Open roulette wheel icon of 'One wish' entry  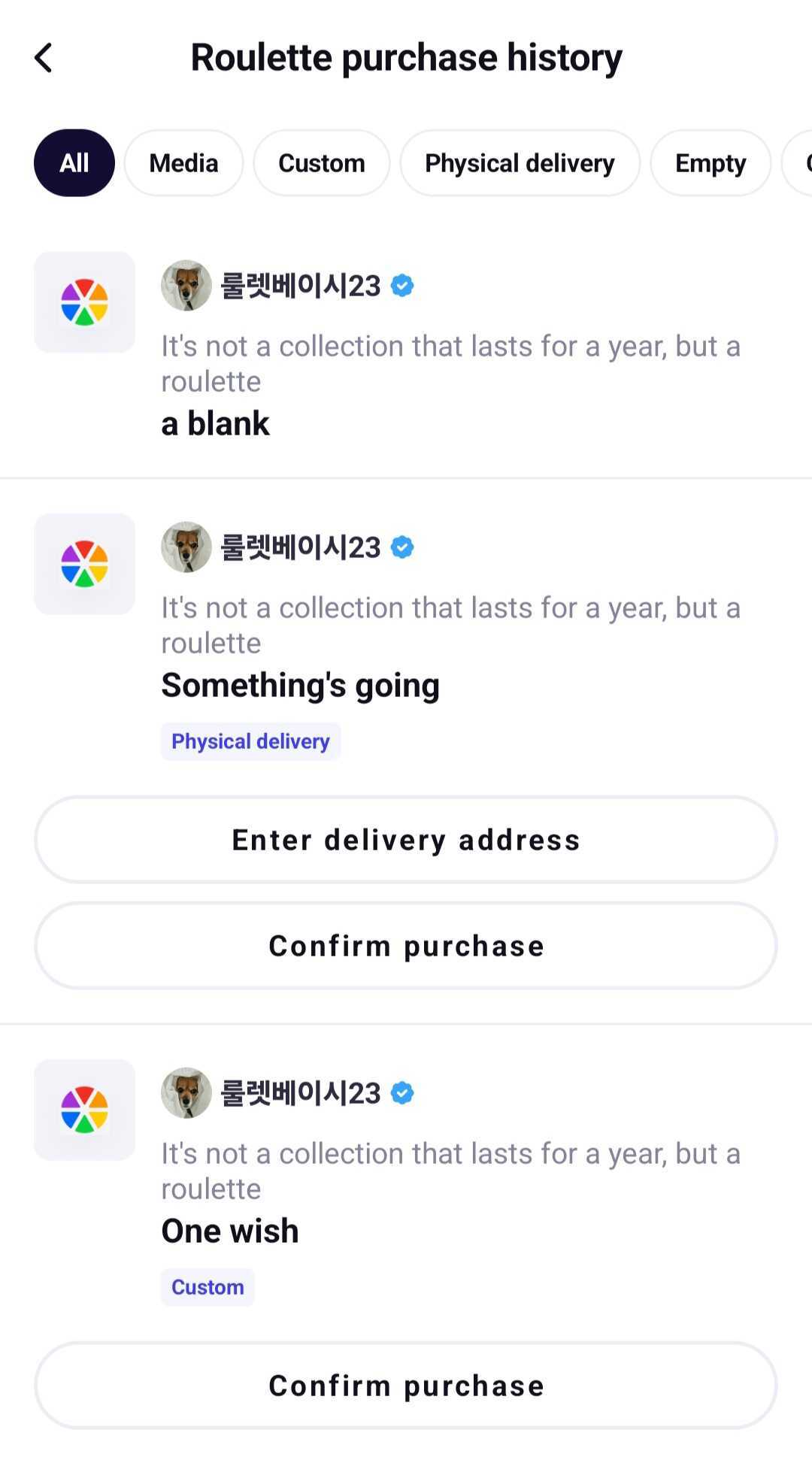pos(85,1110)
